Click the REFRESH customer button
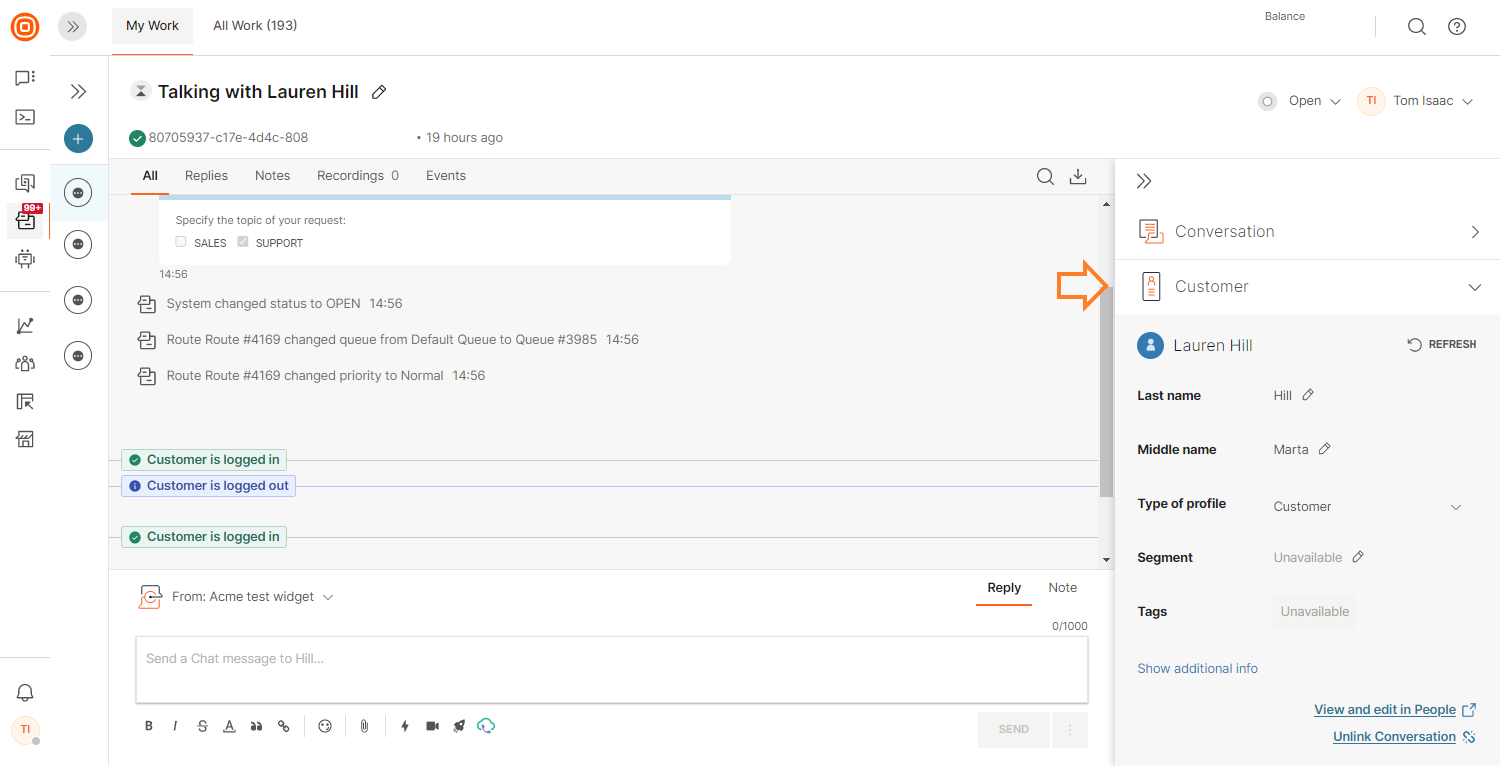Viewport: 1500px width, 766px height. pyautogui.click(x=1442, y=344)
